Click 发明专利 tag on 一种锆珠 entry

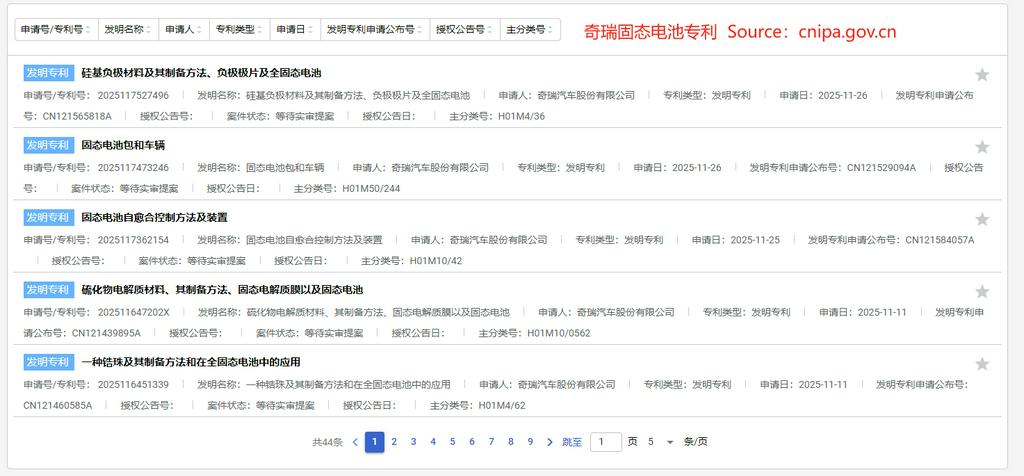47,362
